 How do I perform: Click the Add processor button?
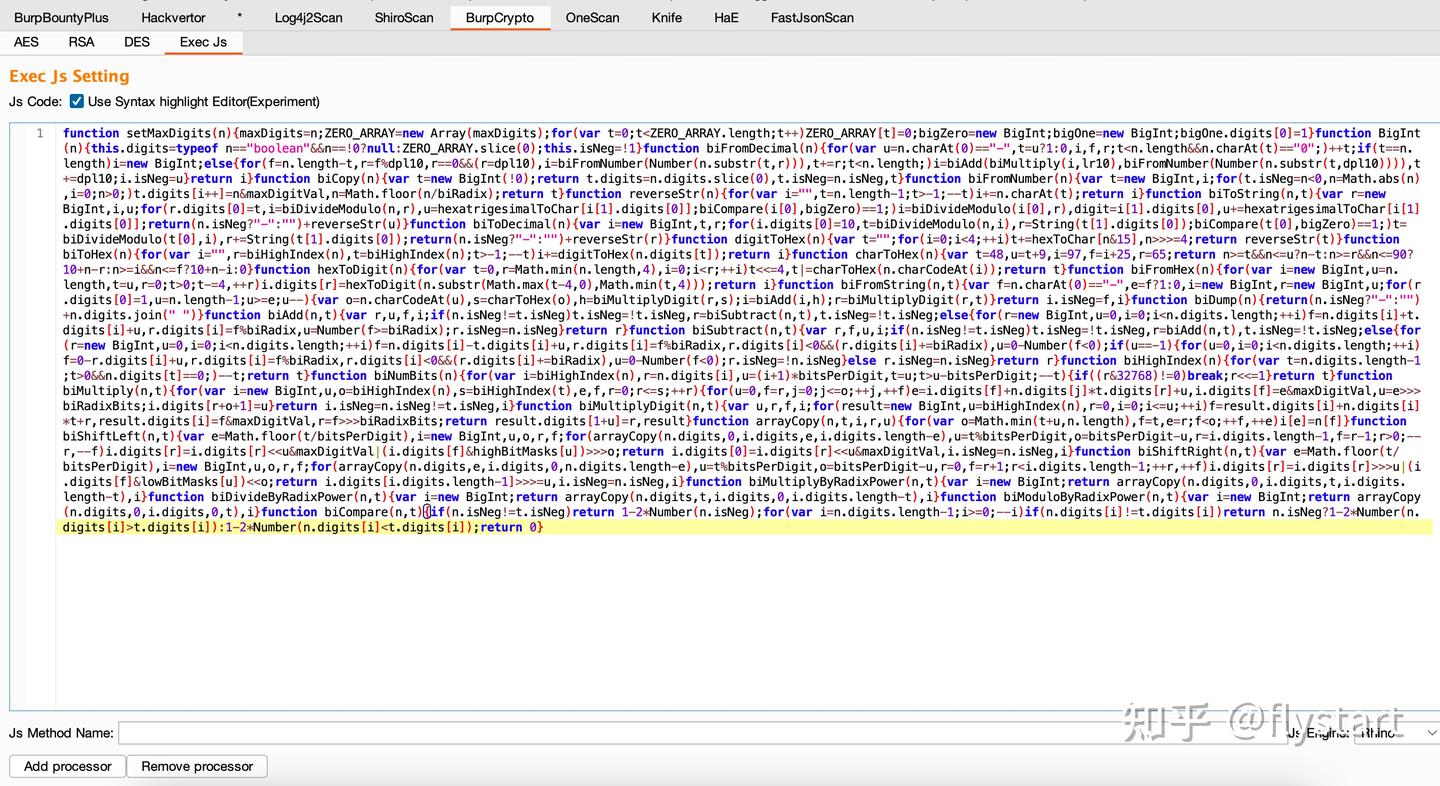(x=67, y=766)
